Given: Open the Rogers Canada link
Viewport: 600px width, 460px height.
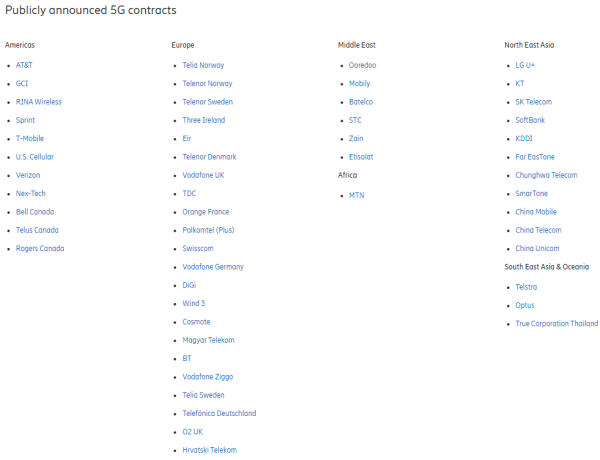Looking at the screenshot, I should coord(40,248).
